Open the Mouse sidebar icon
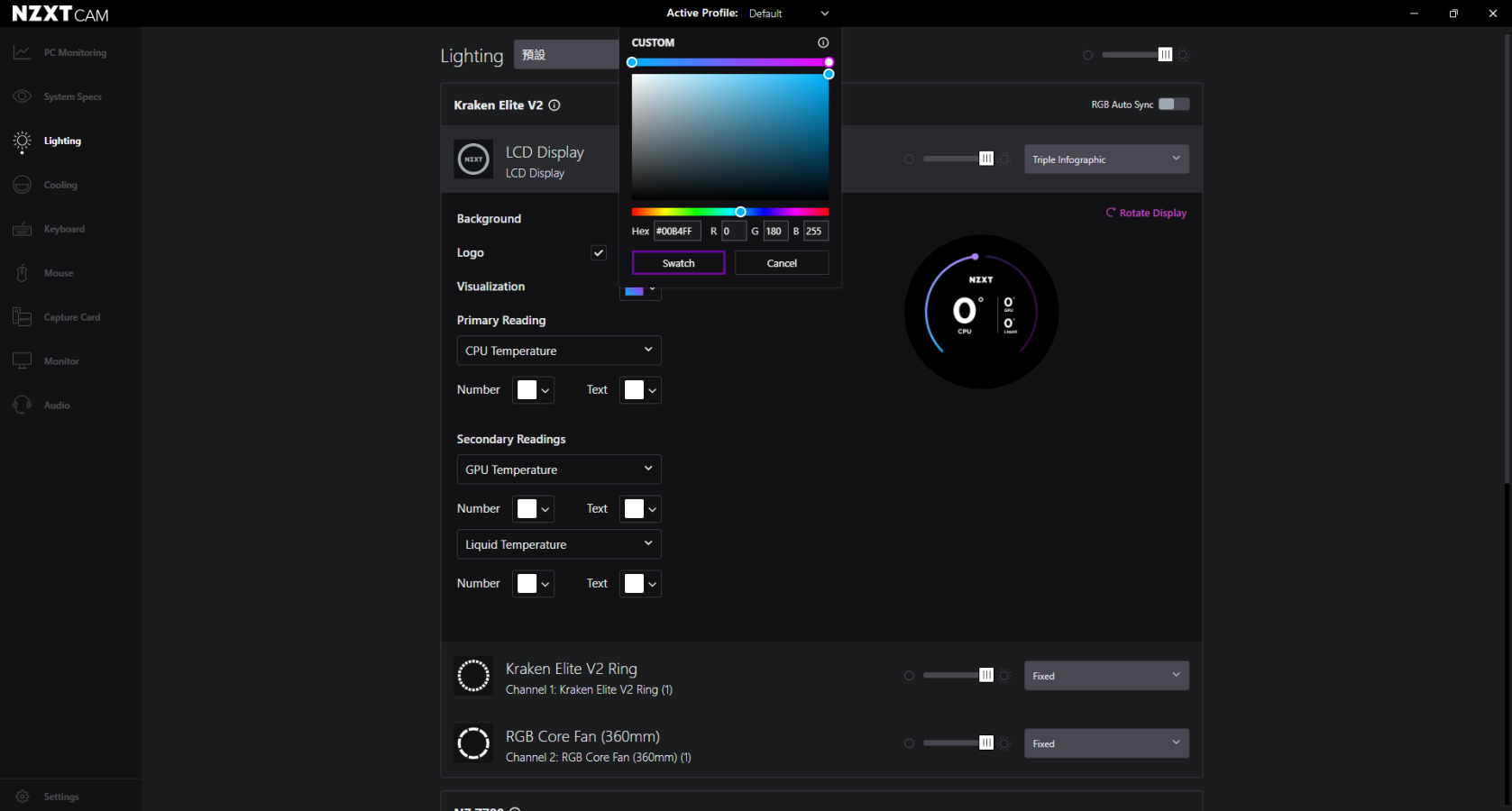The width and height of the screenshot is (1512, 811). tap(23, 273)
